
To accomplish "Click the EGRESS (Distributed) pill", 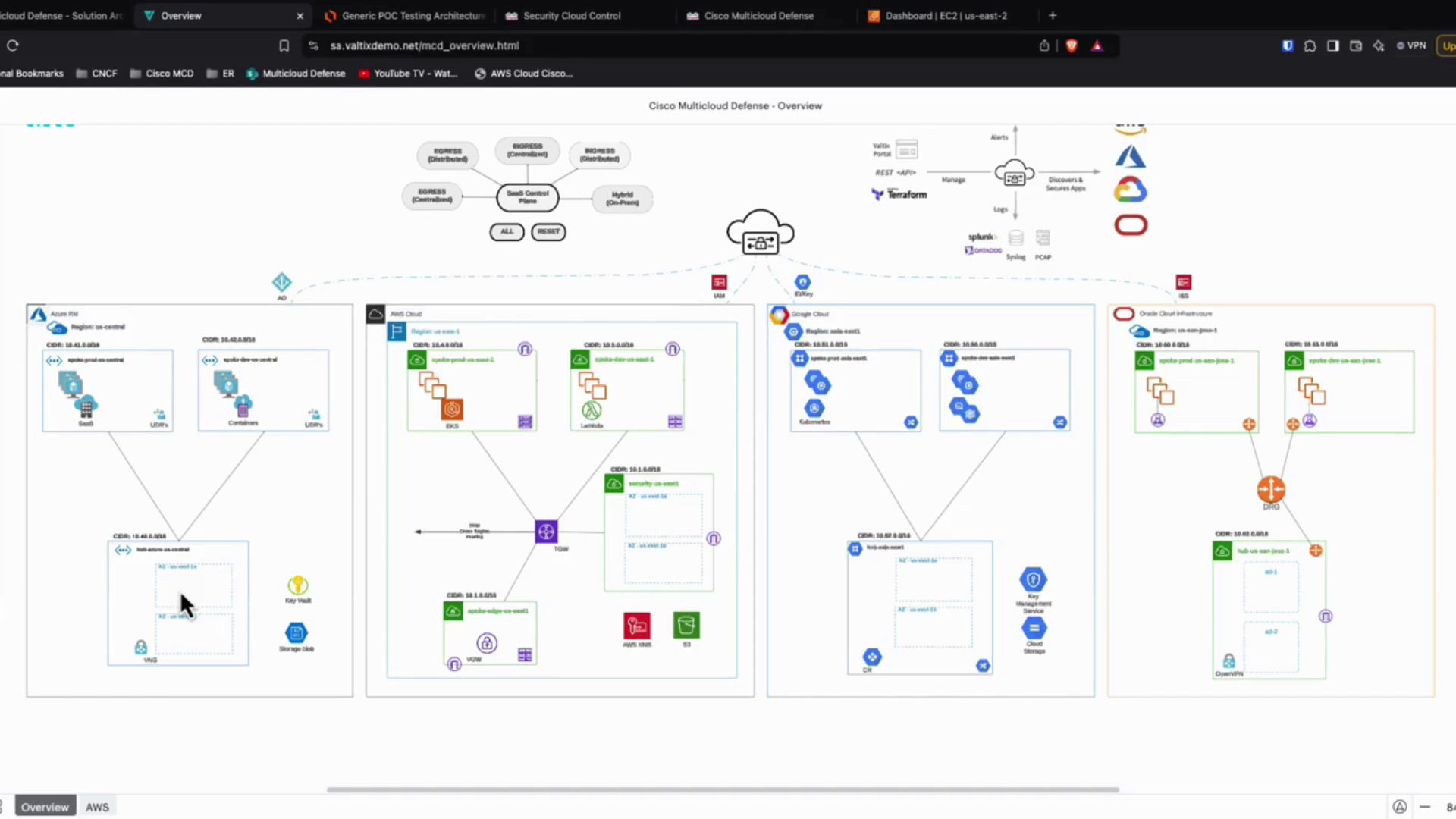I will point(447,155).
